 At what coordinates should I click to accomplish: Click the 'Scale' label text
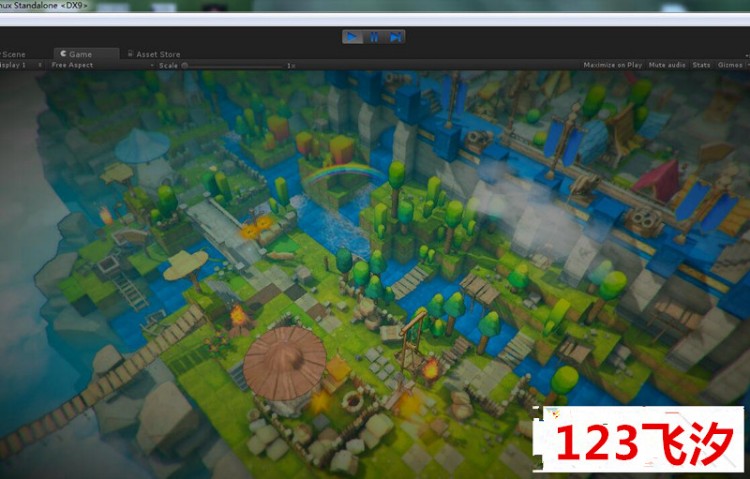168,66
